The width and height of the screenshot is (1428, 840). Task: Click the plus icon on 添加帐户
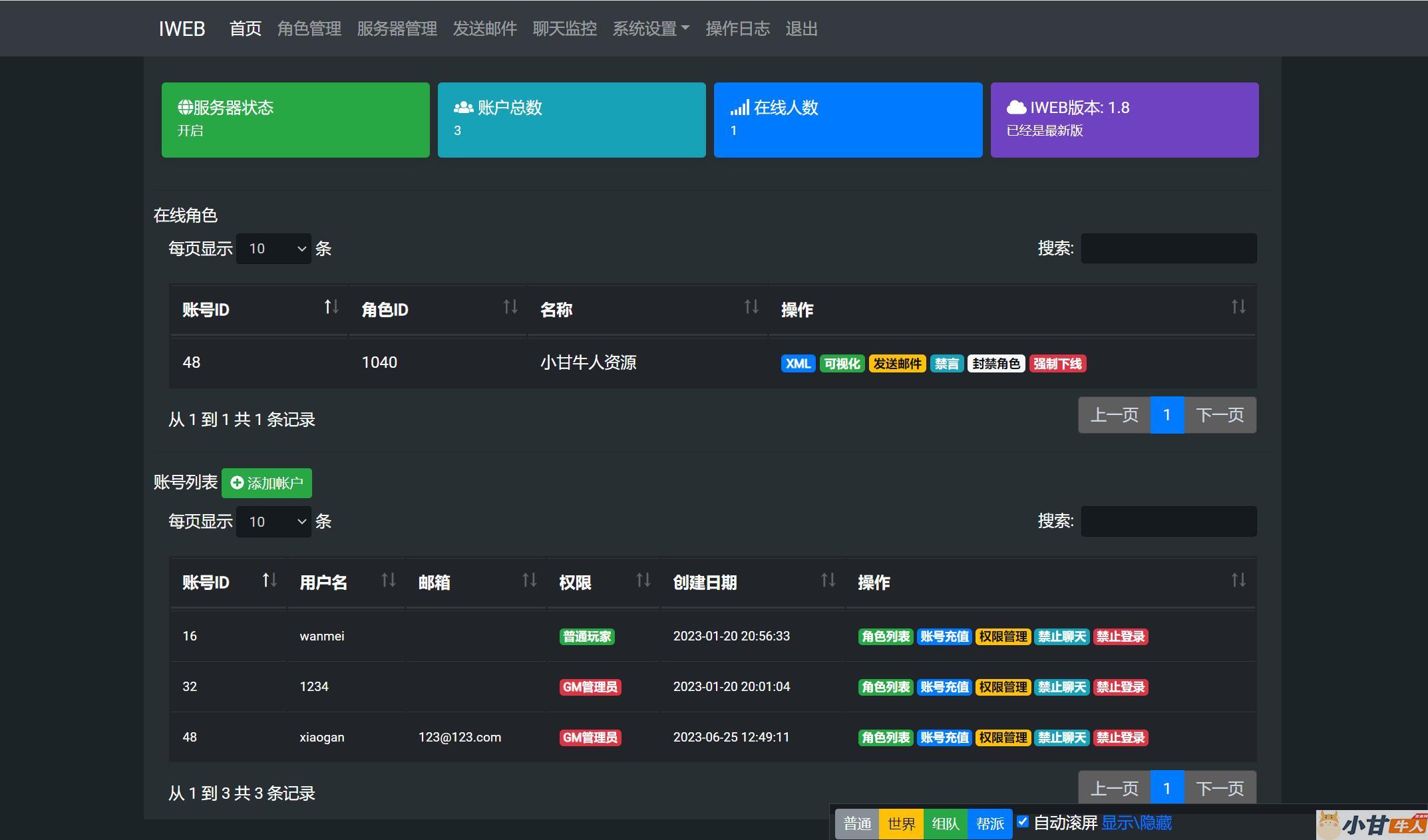[x=237, y=483]
